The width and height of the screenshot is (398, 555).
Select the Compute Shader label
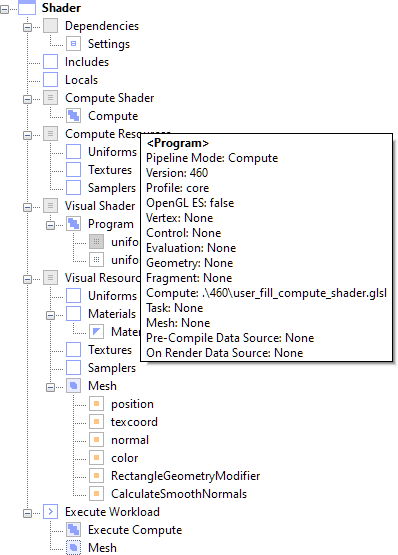pyautogui.click(x=109, y=98)
